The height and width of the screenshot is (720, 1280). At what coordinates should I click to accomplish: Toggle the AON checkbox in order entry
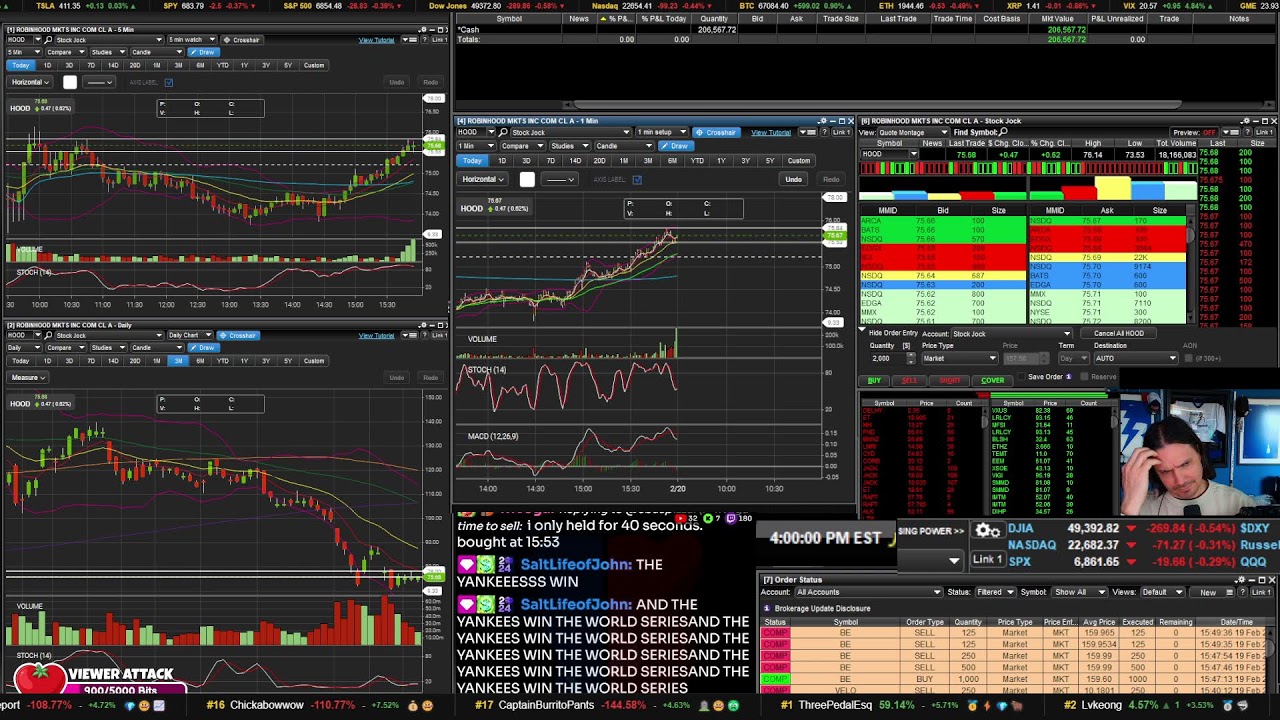pyautogui.click(x=1188, y=358)
